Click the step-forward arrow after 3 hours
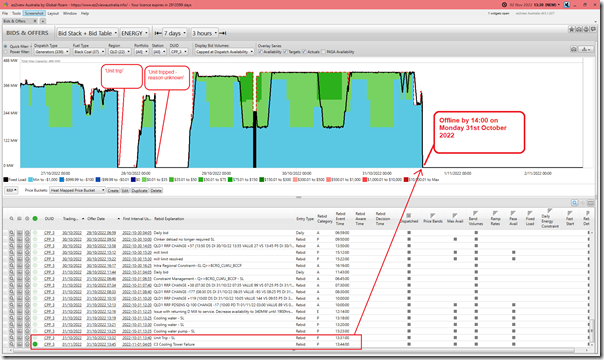Screen dimensions: 604x360 point(223,33)
